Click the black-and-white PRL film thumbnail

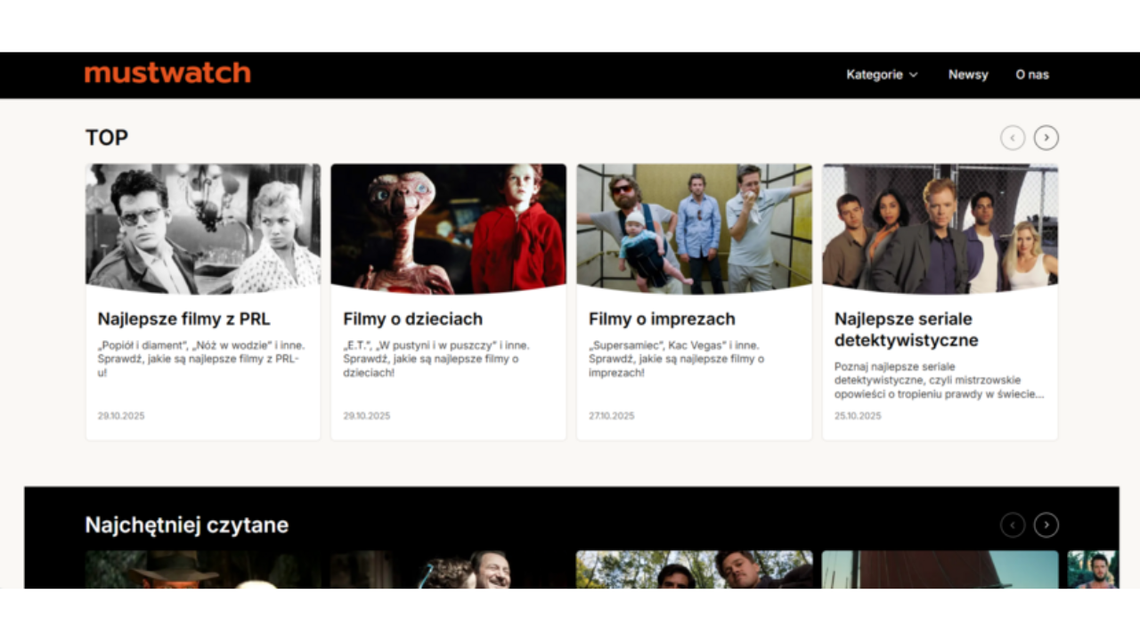coord(203,228)
